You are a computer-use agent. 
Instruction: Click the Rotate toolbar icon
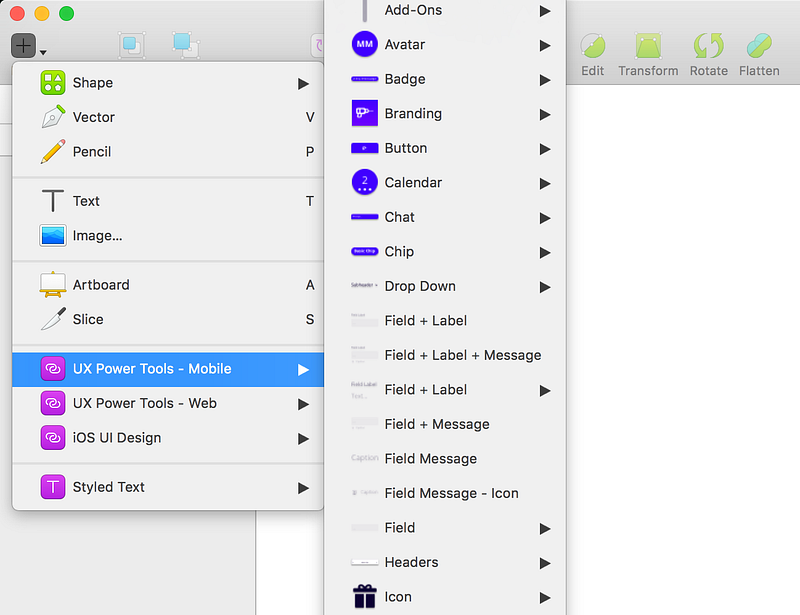pyautogui.click(x=709, y=46)
